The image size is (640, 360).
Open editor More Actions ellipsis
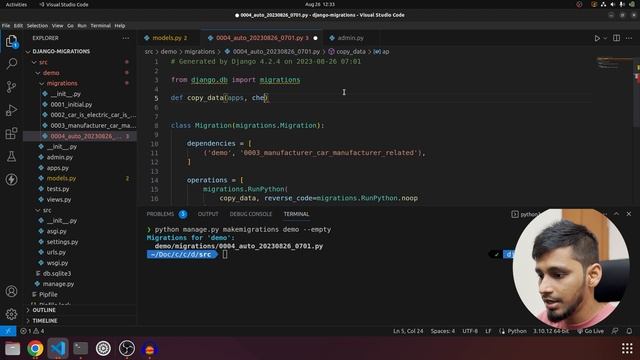tap(629, 38)
